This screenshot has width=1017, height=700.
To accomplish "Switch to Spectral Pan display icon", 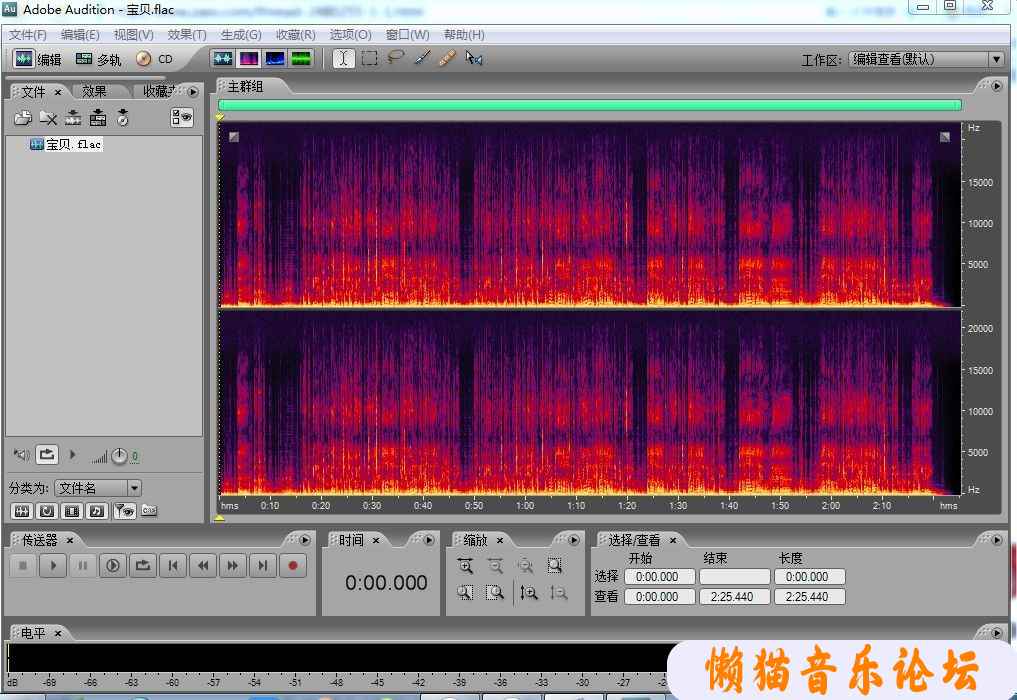I will pos(275,59).
